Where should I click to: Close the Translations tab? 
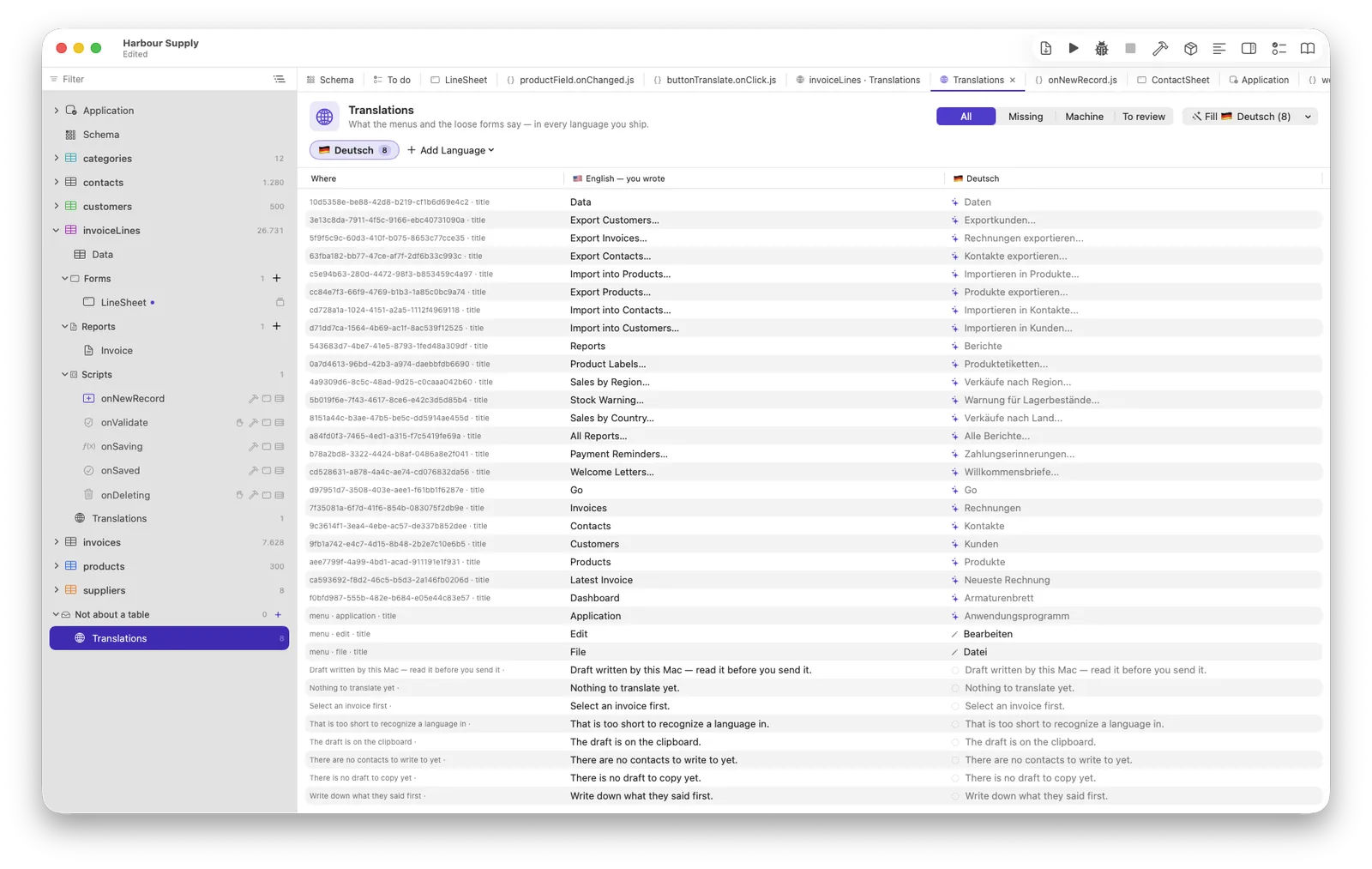(1013, 80)
